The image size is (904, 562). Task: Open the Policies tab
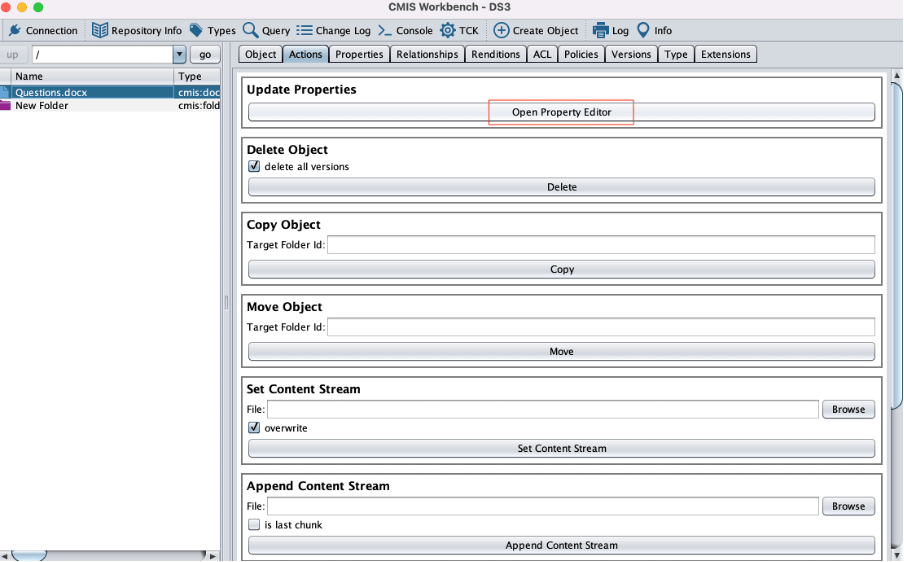[x=581, y=54]
